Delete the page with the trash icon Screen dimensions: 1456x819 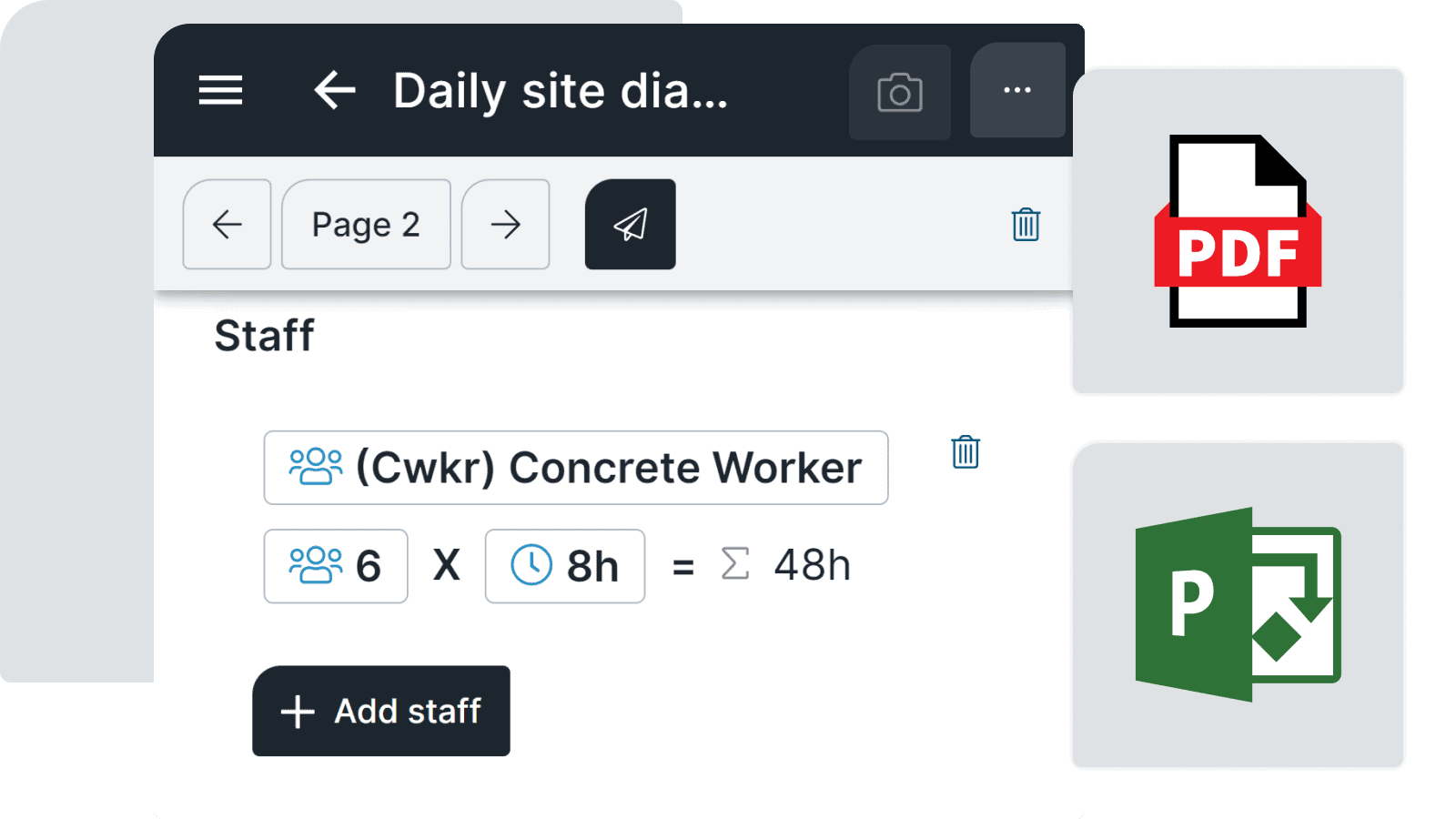tap(1026, 225)
